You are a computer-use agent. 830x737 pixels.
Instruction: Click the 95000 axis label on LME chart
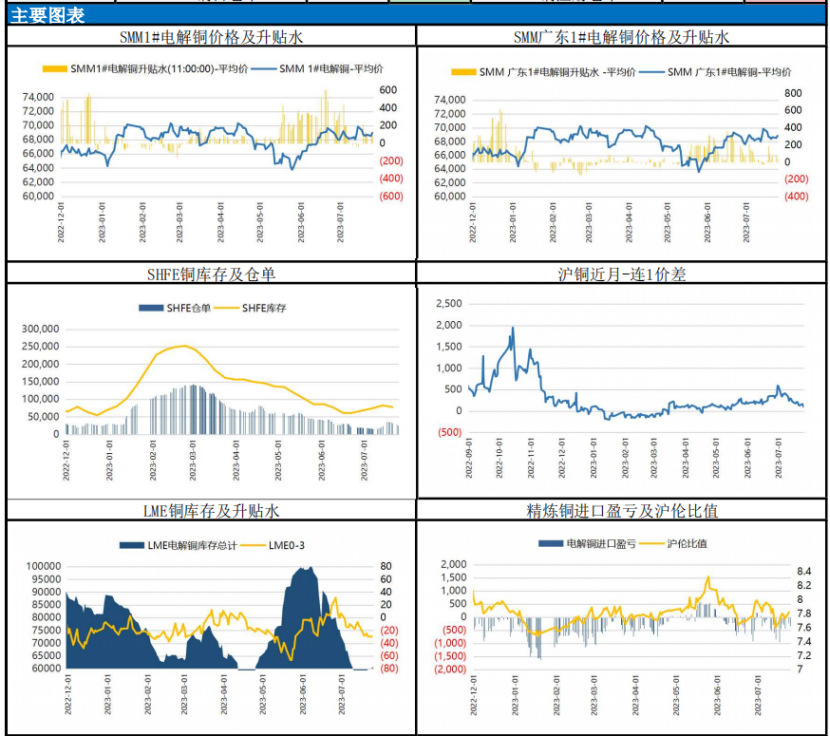point(47,579)
